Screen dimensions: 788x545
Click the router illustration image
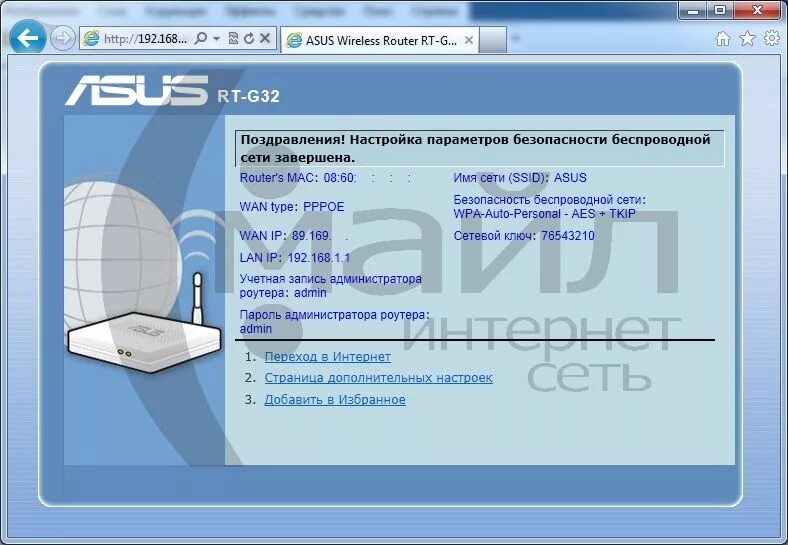pyautogui.click(x=144, y=325)
